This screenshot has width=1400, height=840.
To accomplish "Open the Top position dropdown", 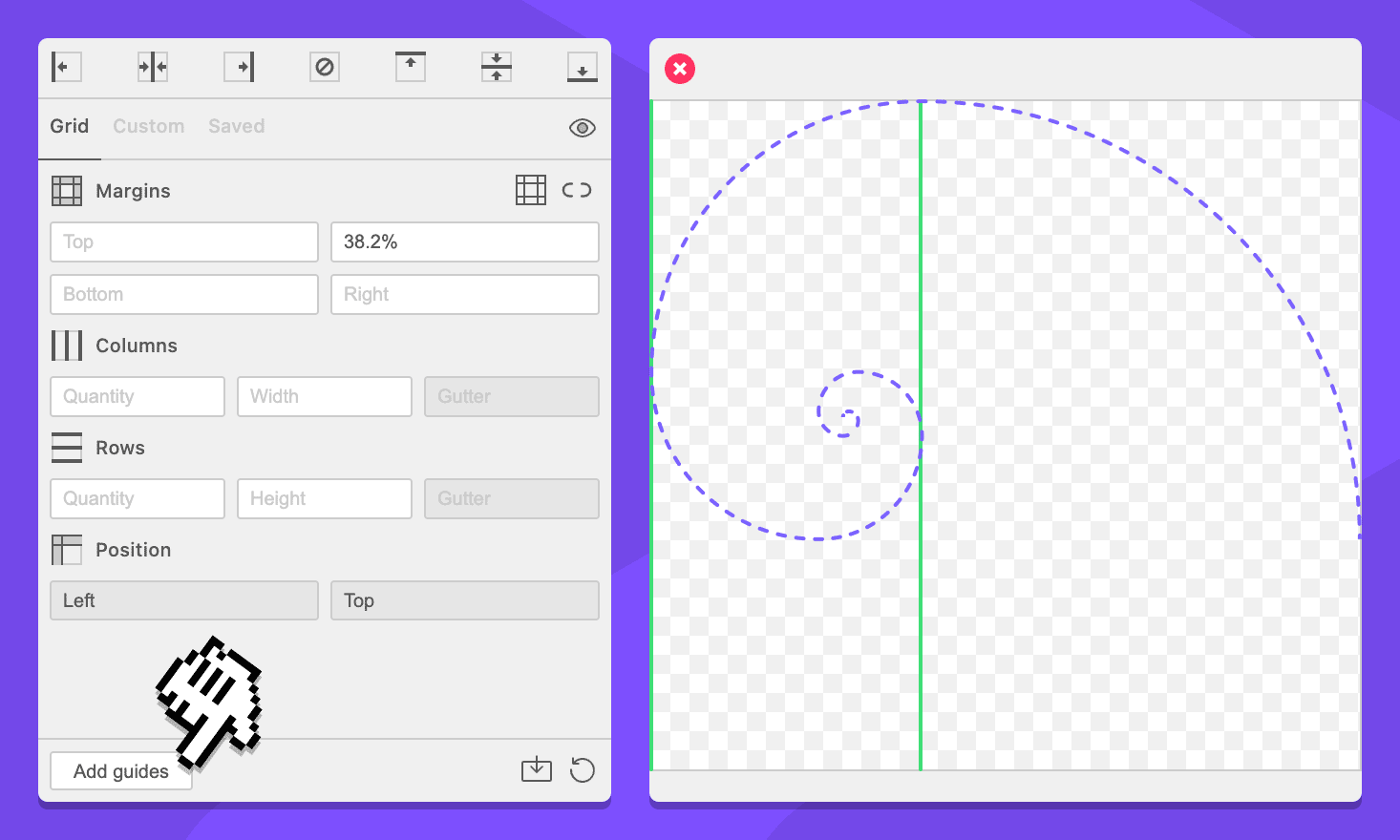I will coord(464,600).
